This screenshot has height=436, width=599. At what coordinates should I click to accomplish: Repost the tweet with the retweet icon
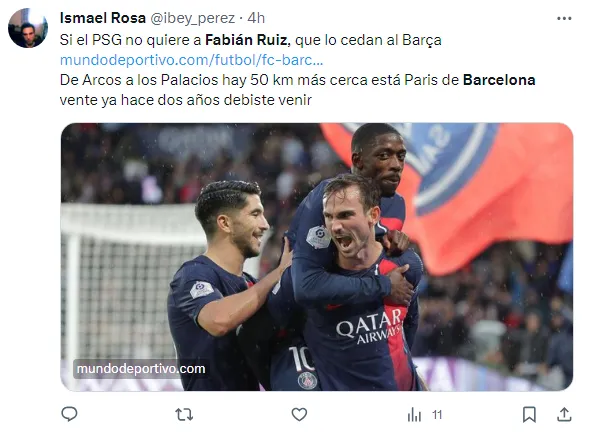[184, 415]
